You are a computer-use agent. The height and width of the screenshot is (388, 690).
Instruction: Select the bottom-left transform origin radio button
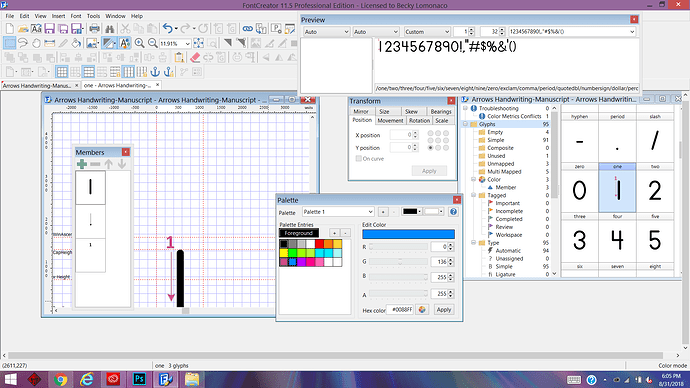tap(430, 148)
